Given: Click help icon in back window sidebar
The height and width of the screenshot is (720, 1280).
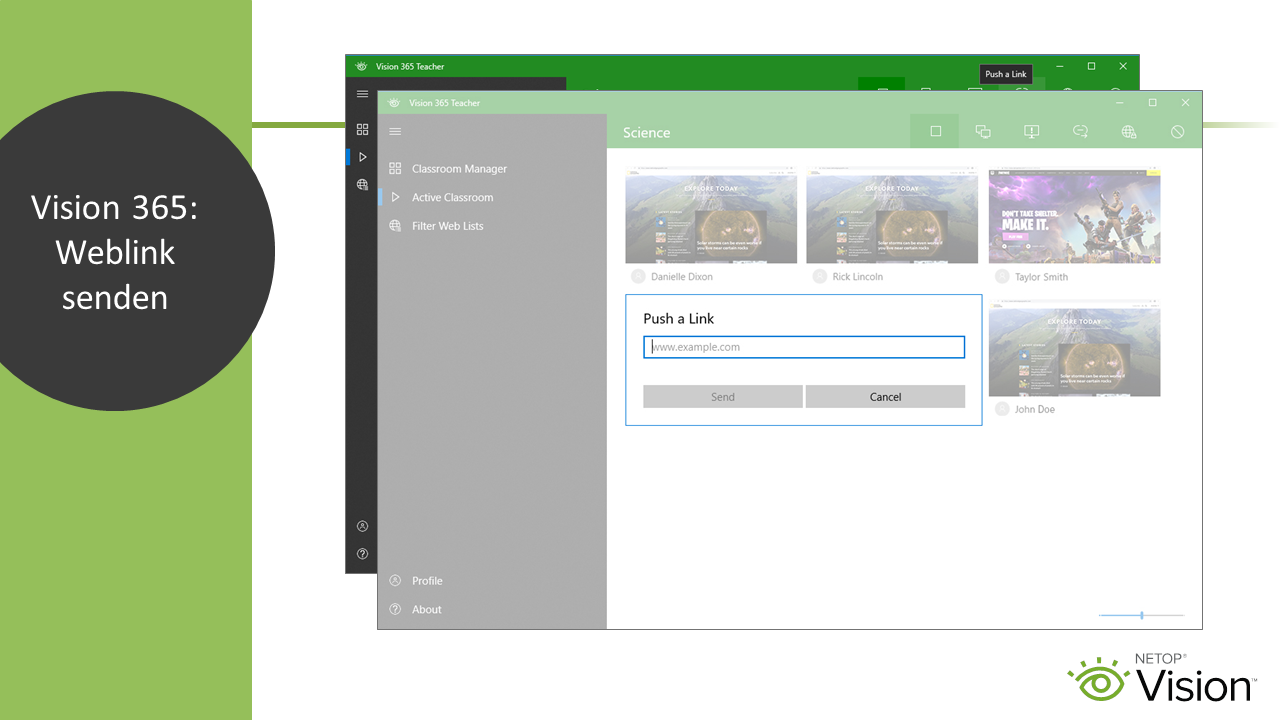Looking at the screenshot, I should click(362, 553).
